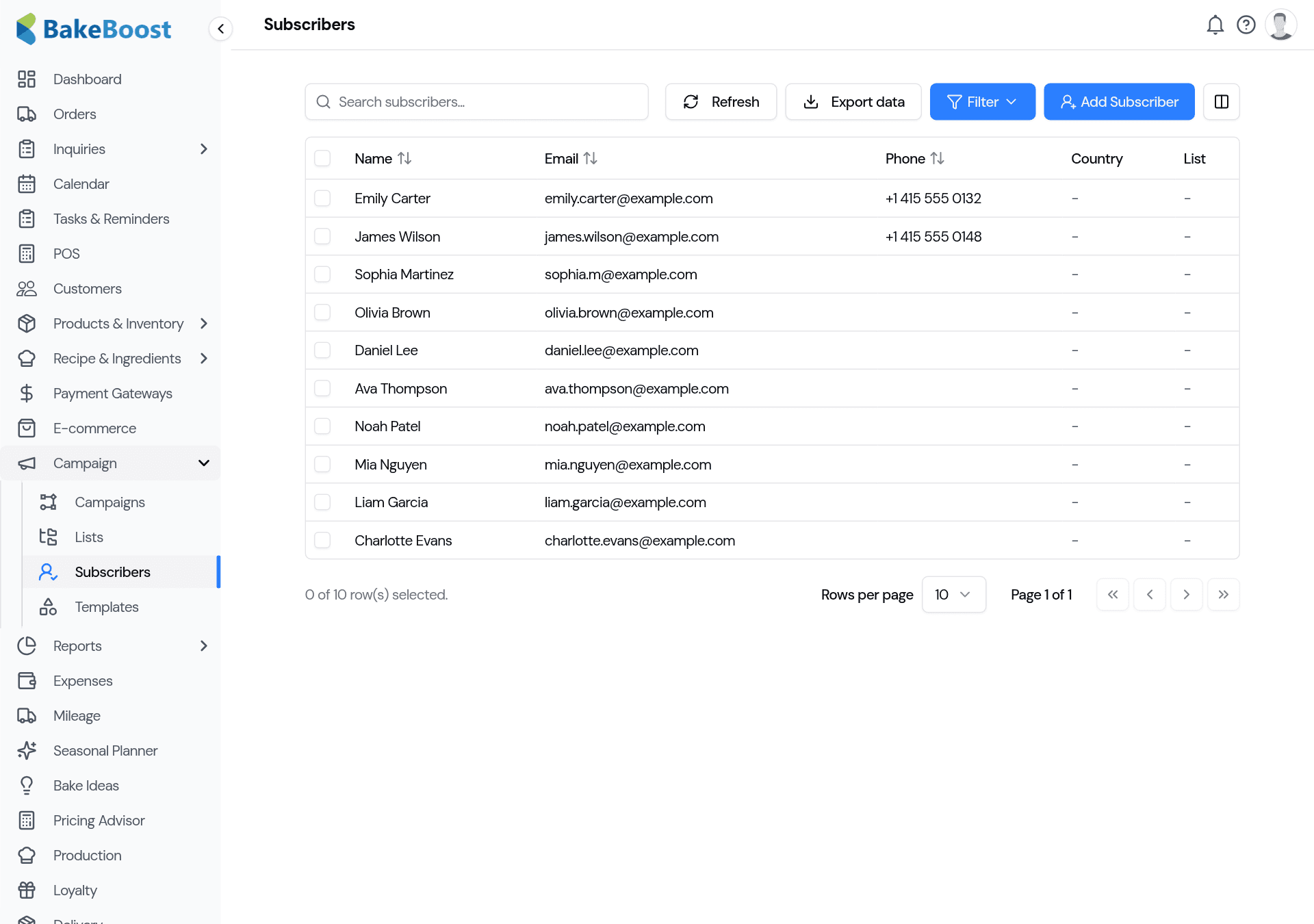Select the Sophia Martinez row checkbox

click(322, 274)
